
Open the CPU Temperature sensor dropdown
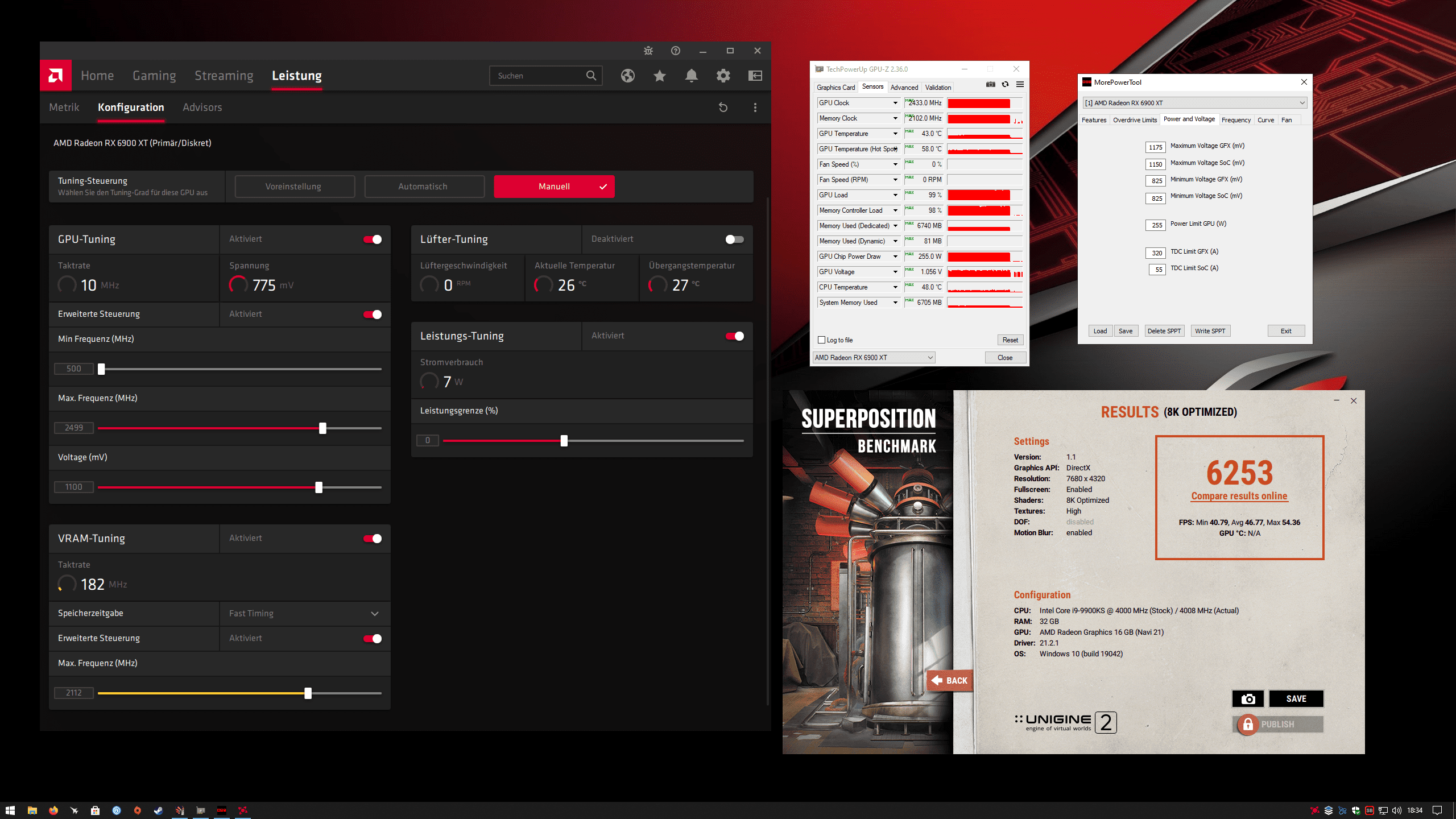click(895, 287)
